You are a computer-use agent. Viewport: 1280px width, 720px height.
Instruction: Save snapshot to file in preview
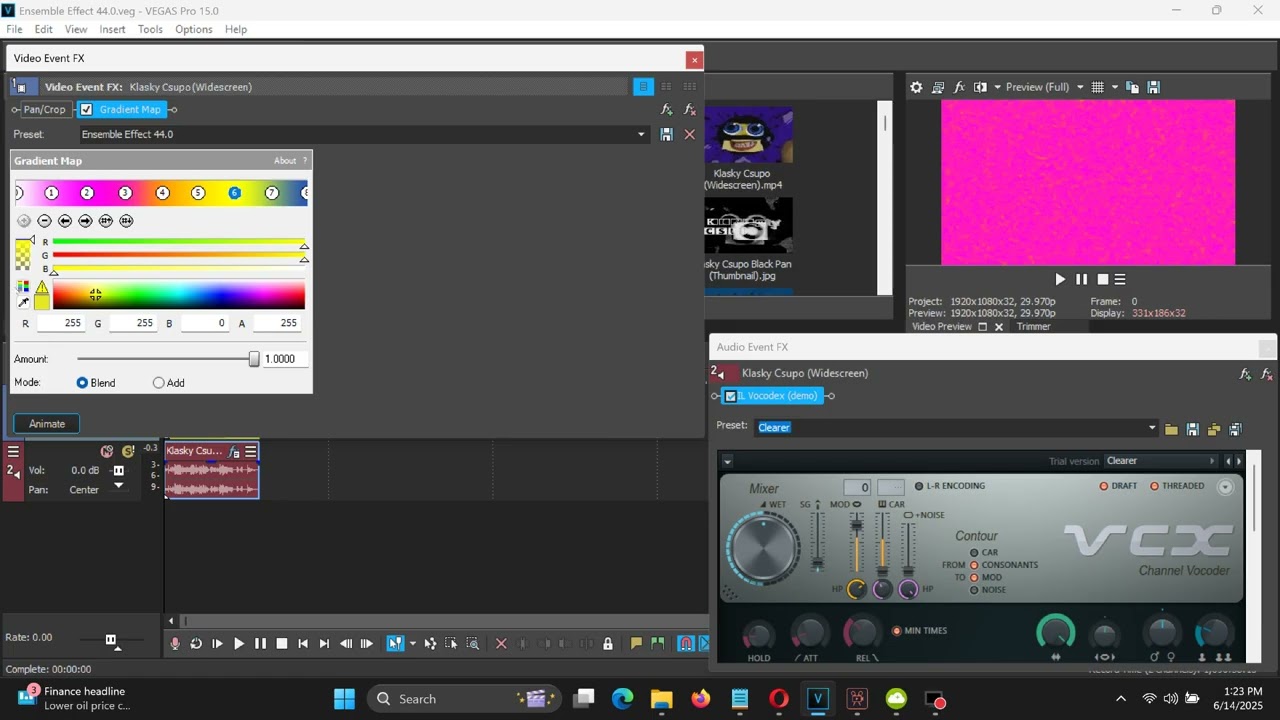coord(1153,87)
